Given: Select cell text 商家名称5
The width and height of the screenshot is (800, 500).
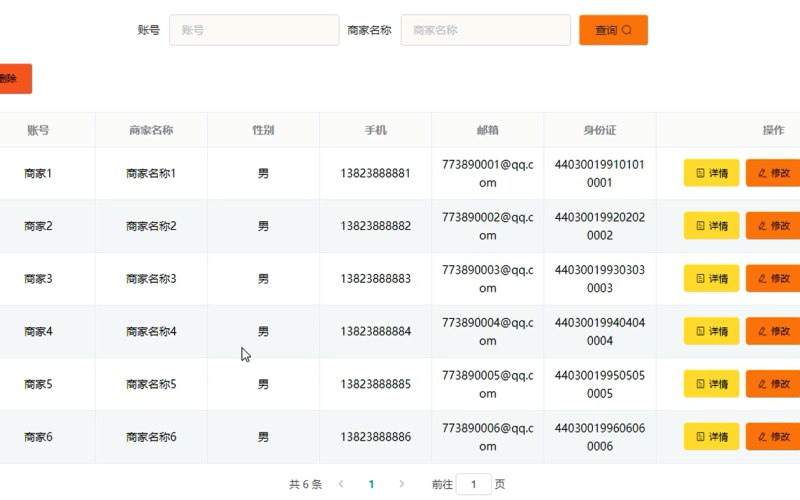Looking at the screenshot, I should [151, 384].
